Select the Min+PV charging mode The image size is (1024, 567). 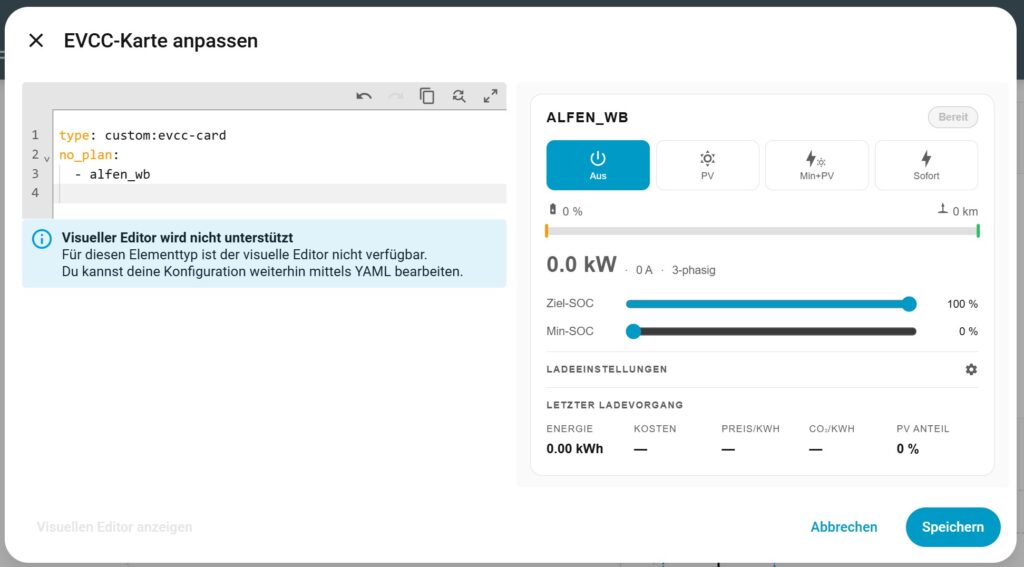(x=816, y=165)
